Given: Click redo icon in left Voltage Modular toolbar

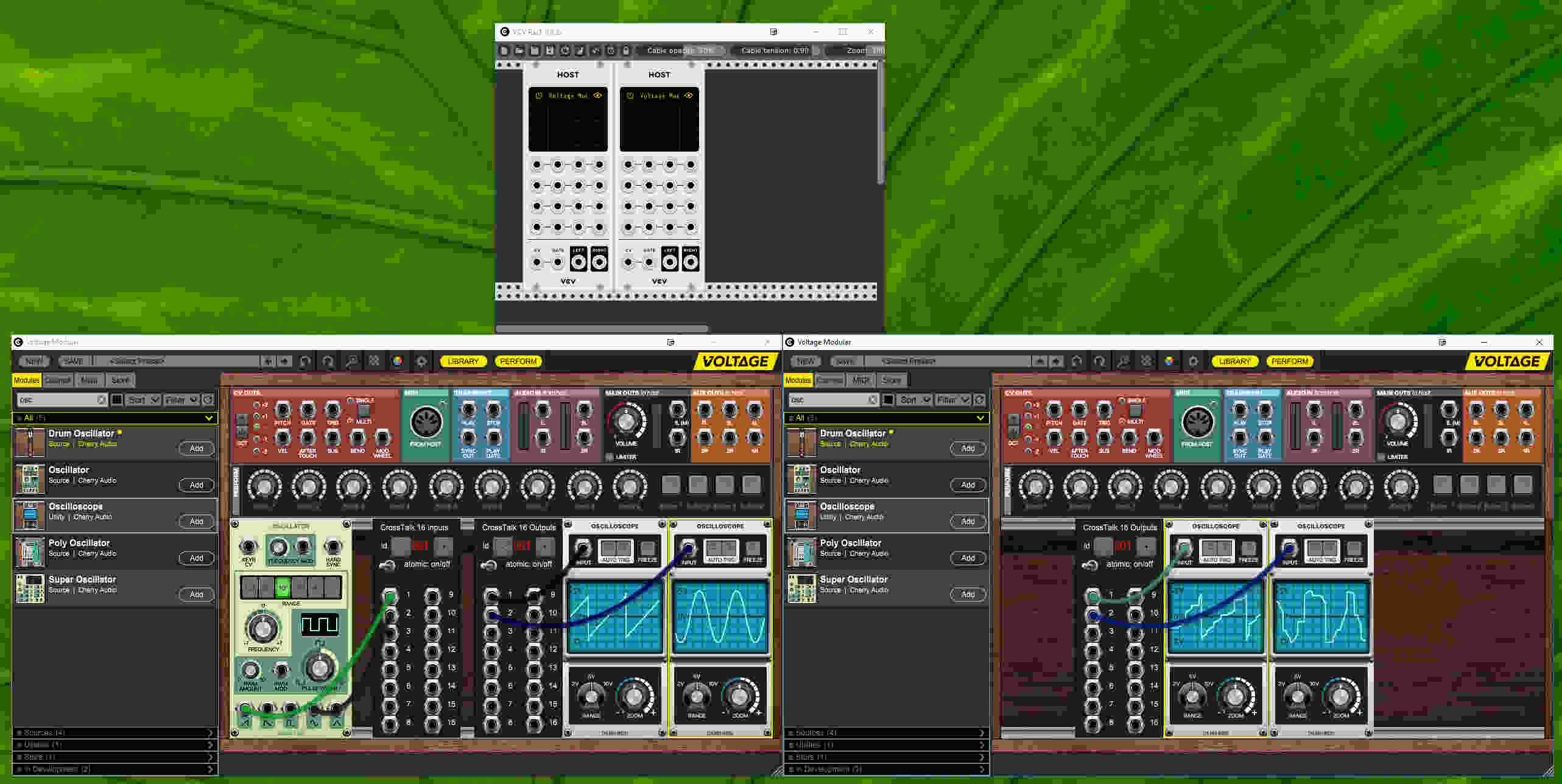Looking at the screenshot, I should (x=328, y=362).
